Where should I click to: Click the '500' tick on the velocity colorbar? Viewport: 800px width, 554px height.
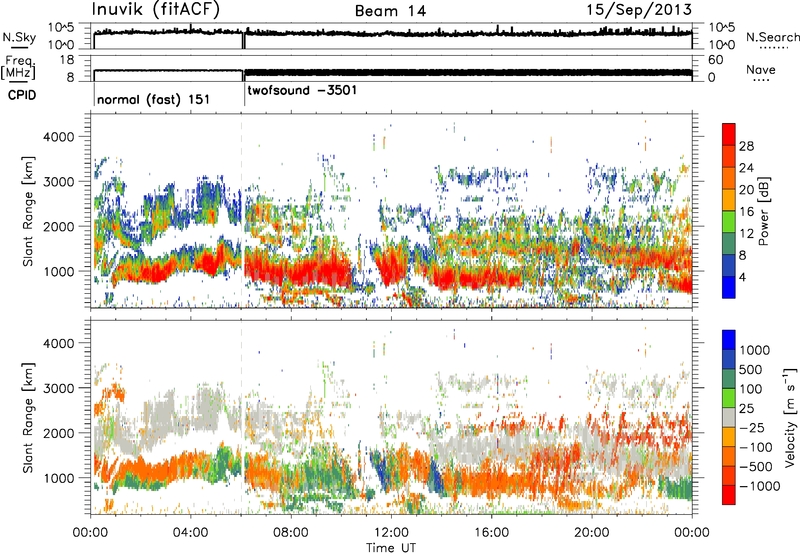coord(751,369)
